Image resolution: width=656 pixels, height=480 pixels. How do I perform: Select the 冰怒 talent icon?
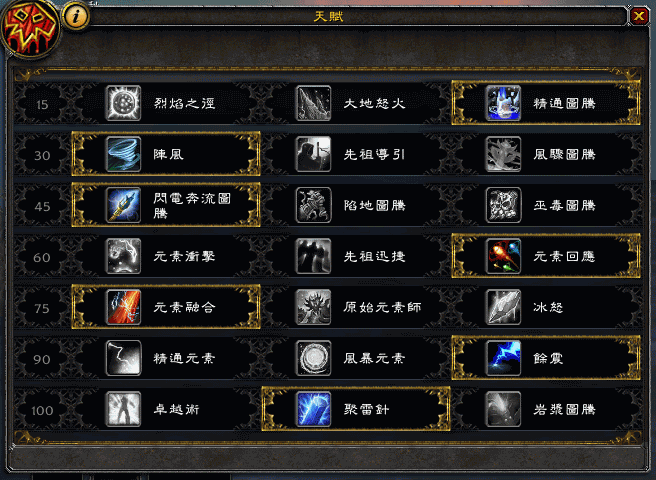click(503, 307)
